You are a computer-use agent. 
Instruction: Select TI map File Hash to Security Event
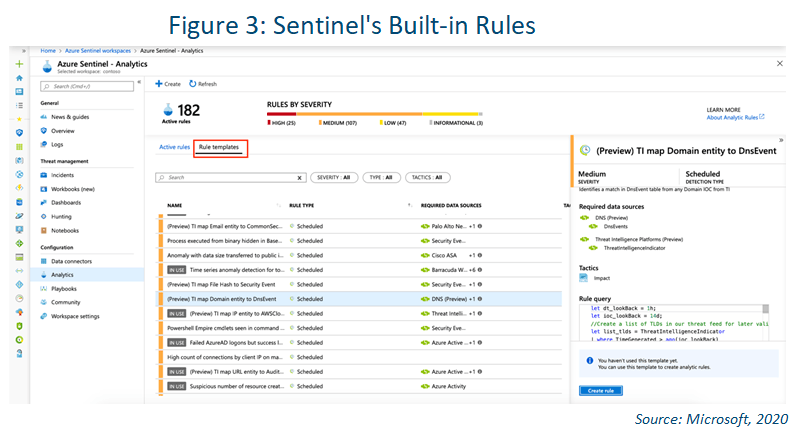click(x=360, y=285)
